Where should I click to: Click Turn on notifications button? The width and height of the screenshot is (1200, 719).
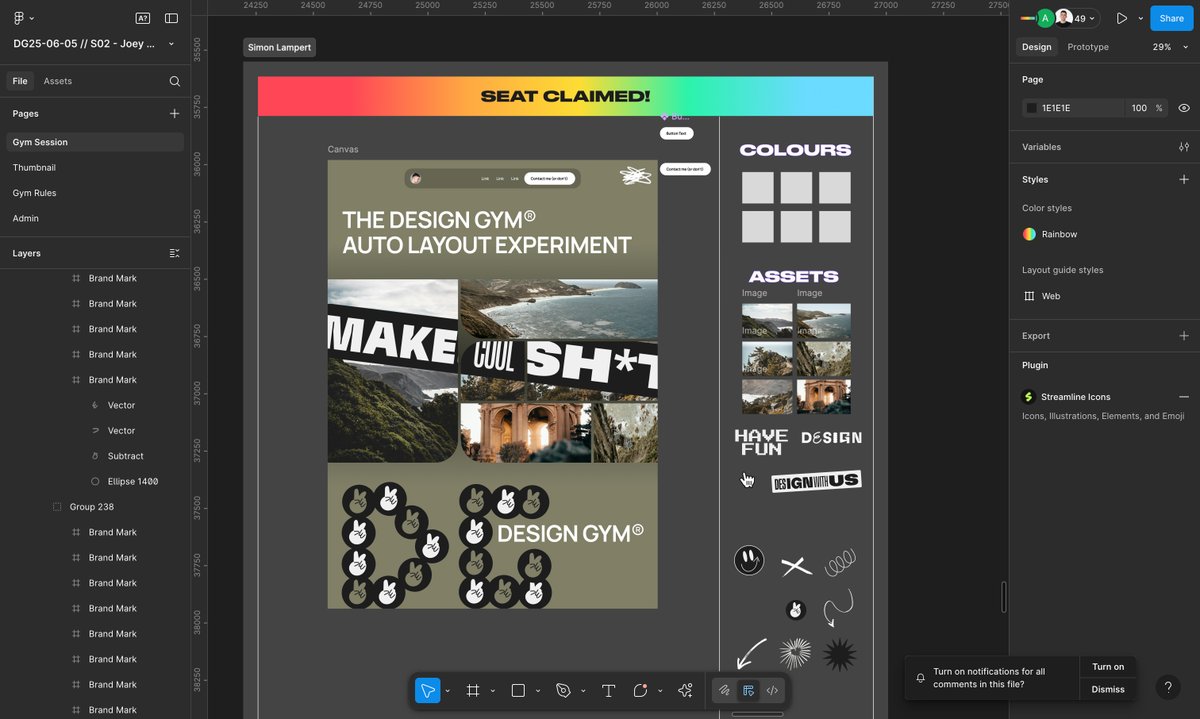tap(1107, 667)
